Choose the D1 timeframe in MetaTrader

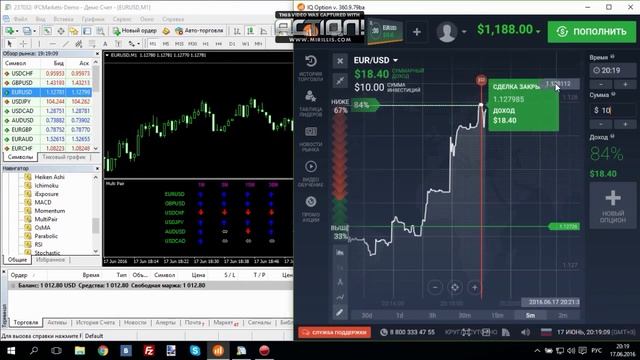pyautogui.click(x=232, y=44)
